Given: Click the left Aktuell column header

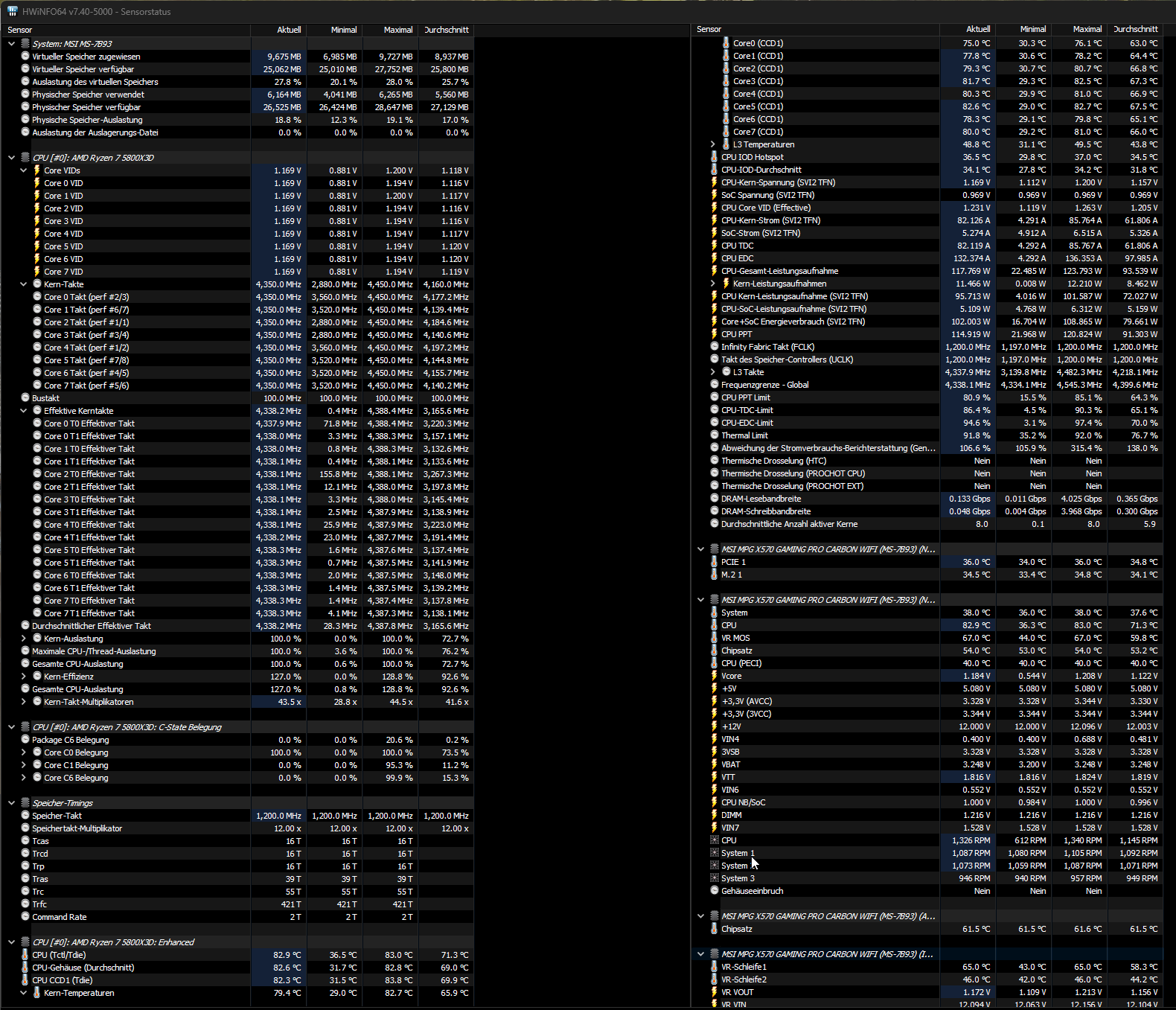Looking at the screenshot, I should click(278, 30).
